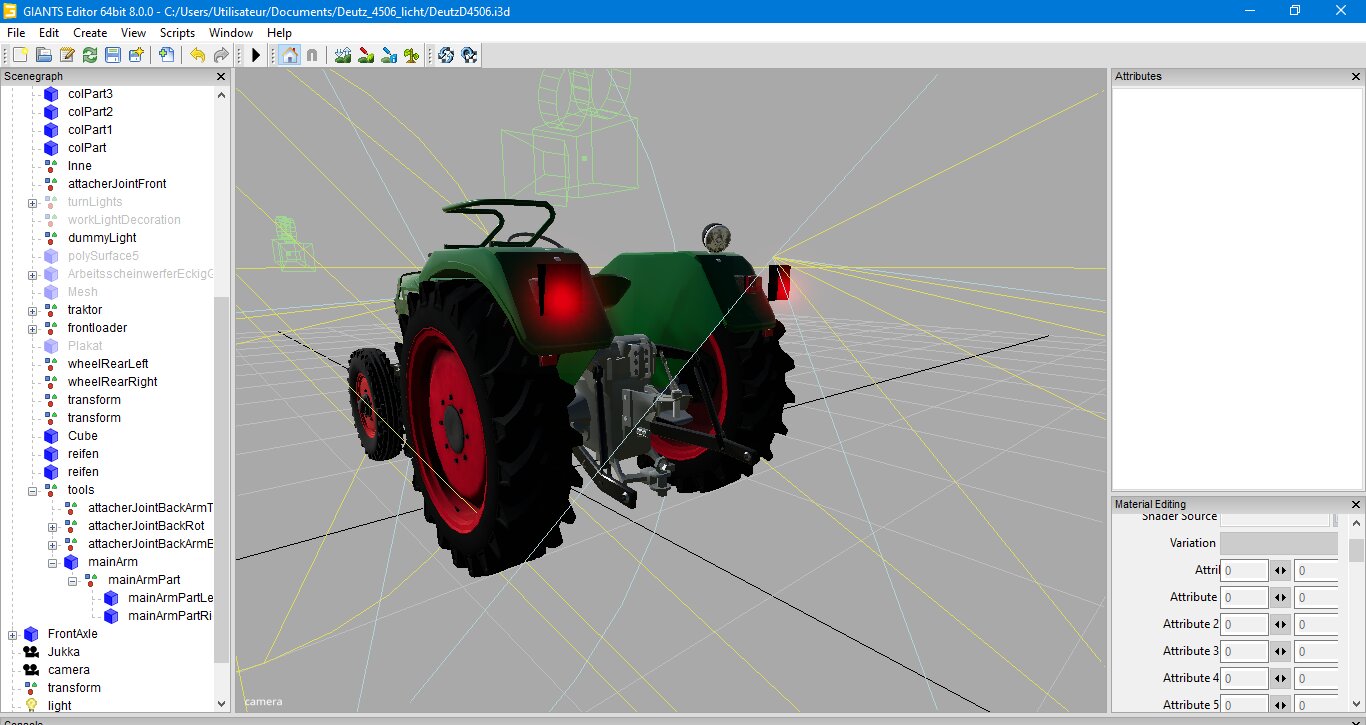
Task: Select the terrain info layer paint icon
Action: (x=389, y=55)
